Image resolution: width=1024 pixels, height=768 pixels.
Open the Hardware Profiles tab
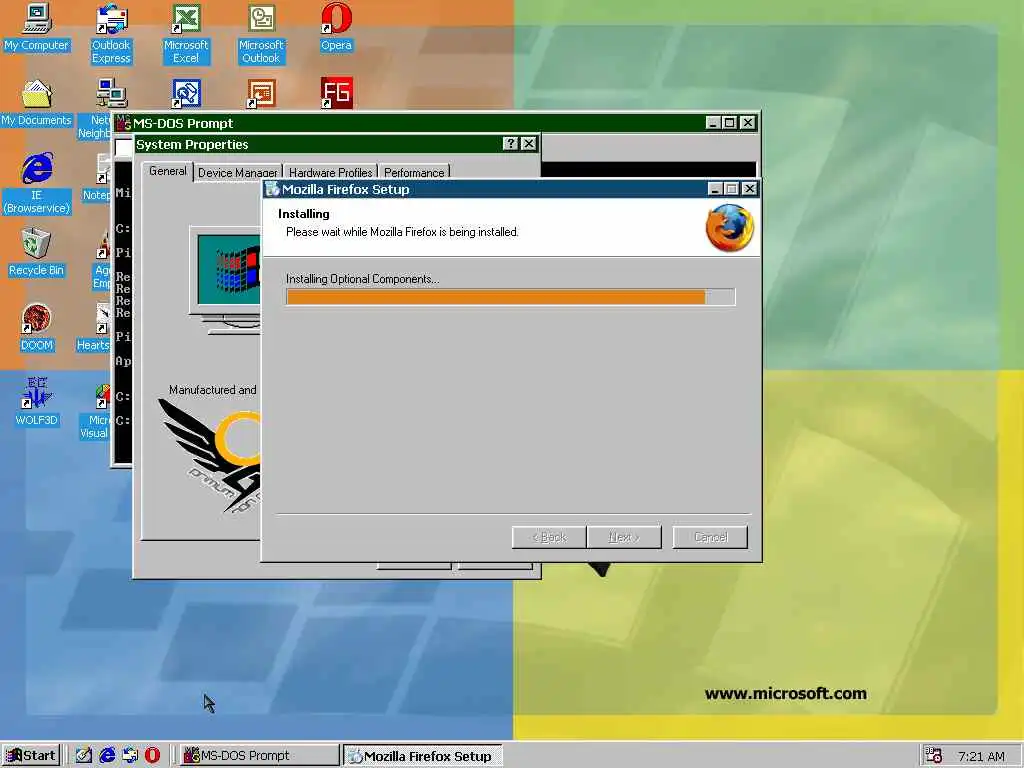pyautogui.click(x=330, y=172)
